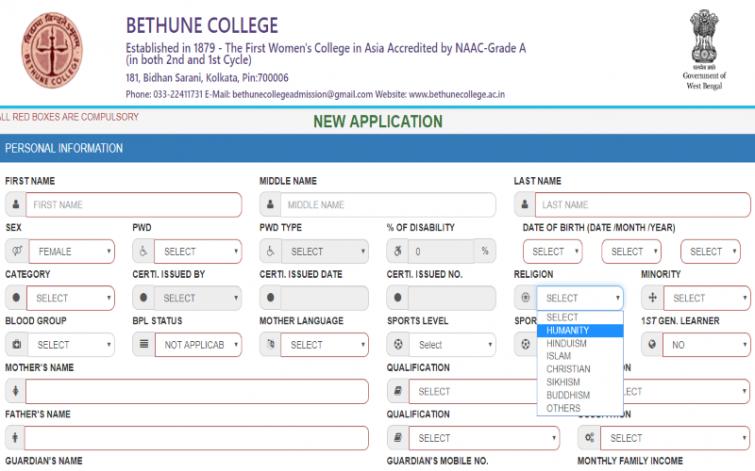Click the mother language icon
The width and height of the screenshot is (755, 471).
(270, 345)
